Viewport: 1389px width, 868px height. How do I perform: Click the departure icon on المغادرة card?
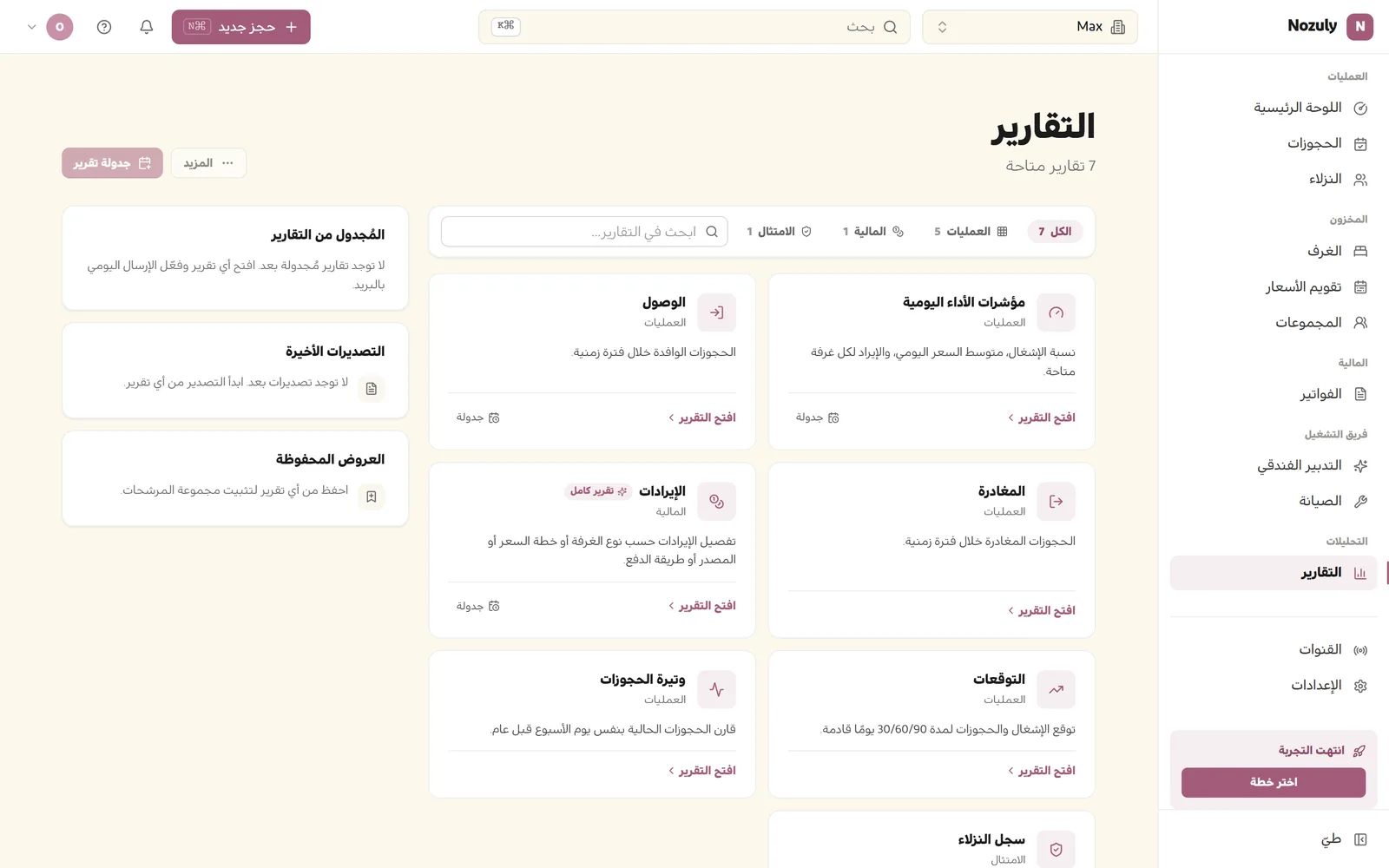click(1056, 501)
